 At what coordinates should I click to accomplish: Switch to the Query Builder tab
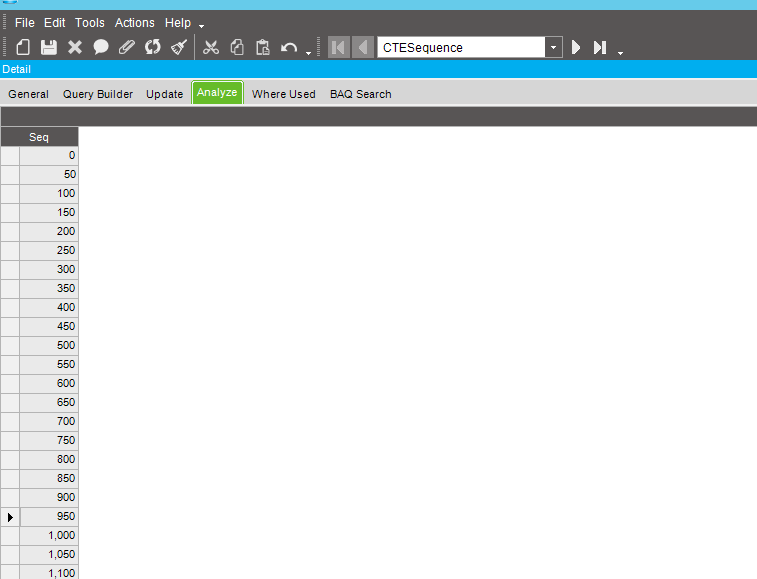click(x=98, y=94)
